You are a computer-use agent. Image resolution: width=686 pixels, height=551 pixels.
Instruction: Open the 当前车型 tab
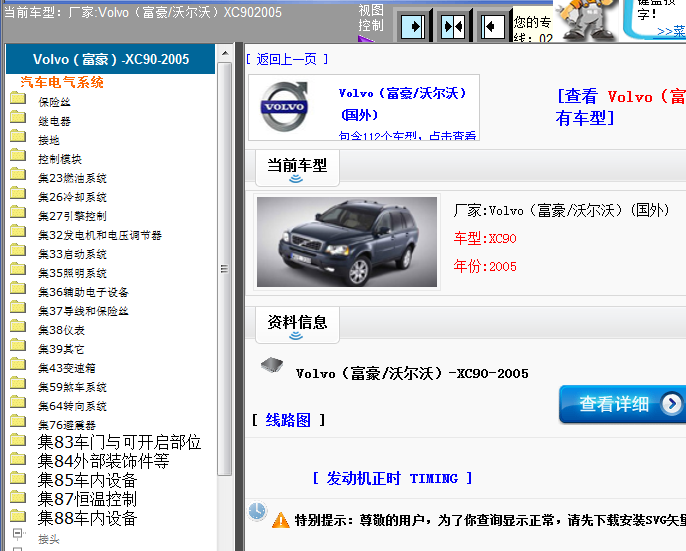pyautogui.click(x=297, y=168)
